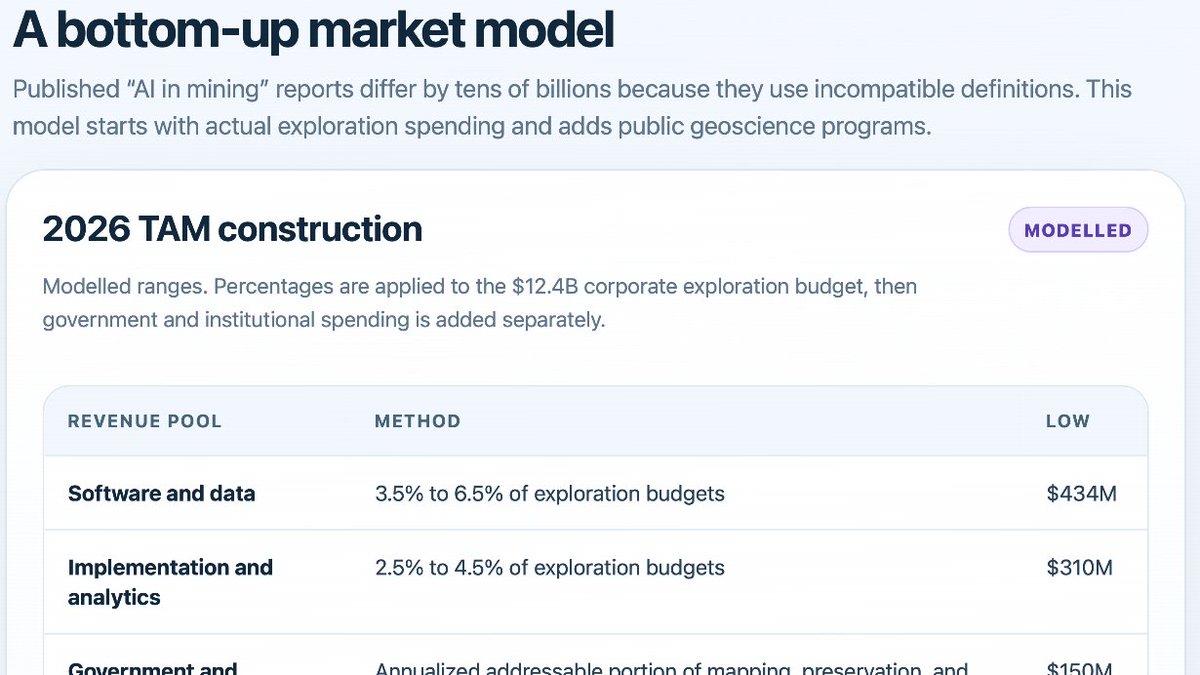Image resolution: width=1200 pixels, height=675 pixels.
Task: Click the Modelled ranges description paragraph
Action: coord(480,304)
